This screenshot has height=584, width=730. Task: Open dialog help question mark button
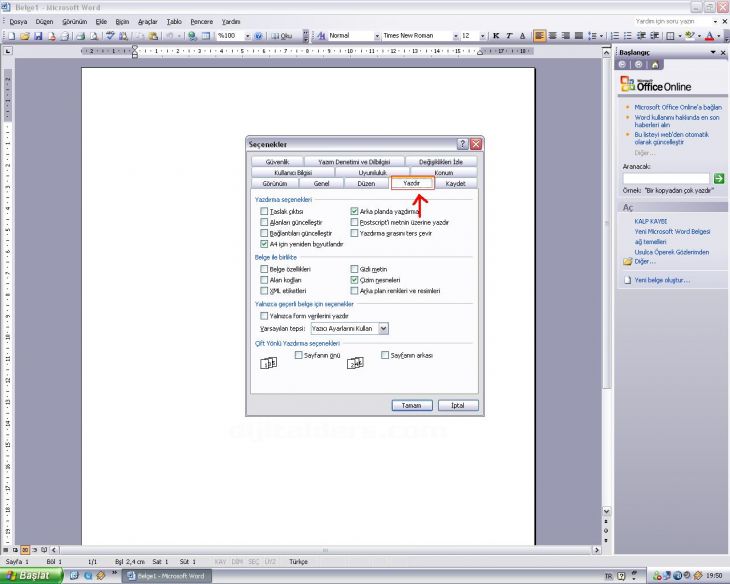(x=462, y=144)
